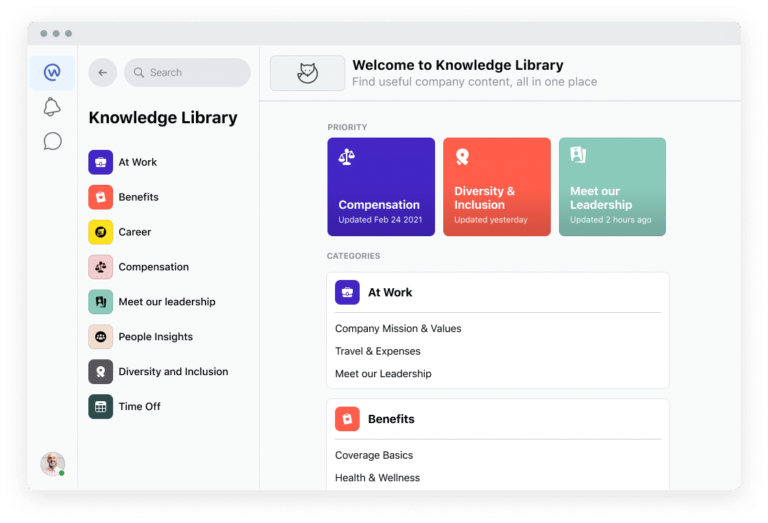The image size is (768, 523).
Task: Click the People Insights sidebar icon
Action: (x=101, y=337)
